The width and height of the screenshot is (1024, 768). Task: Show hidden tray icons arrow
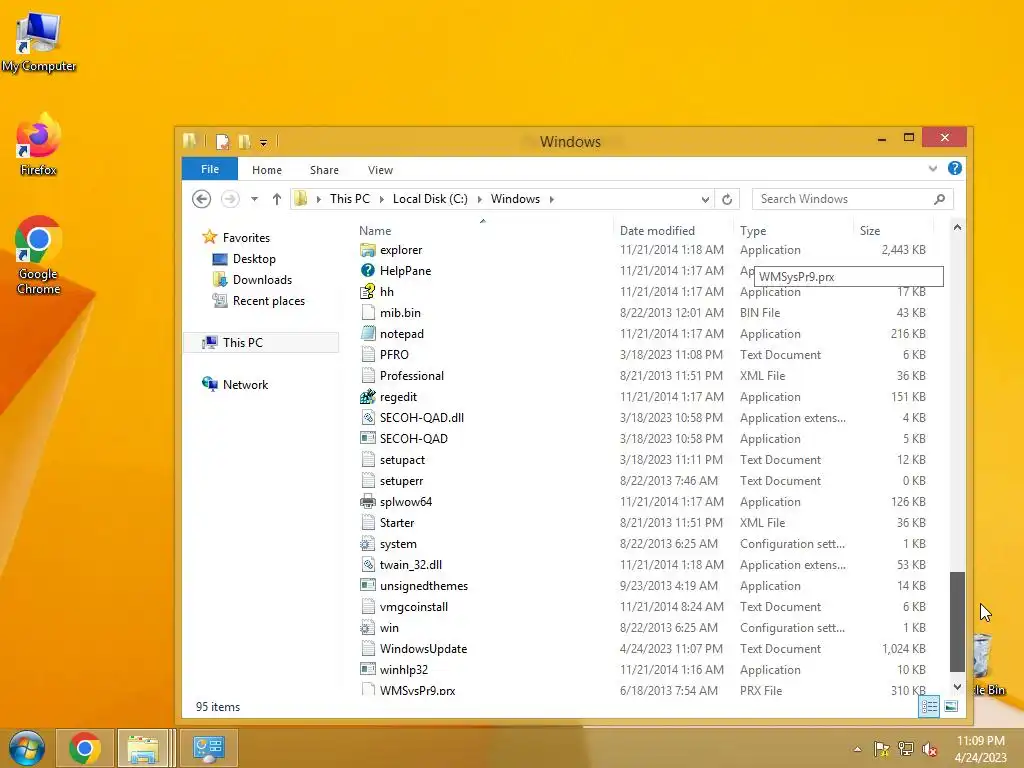pyautogui.click(x=857, y=749)
